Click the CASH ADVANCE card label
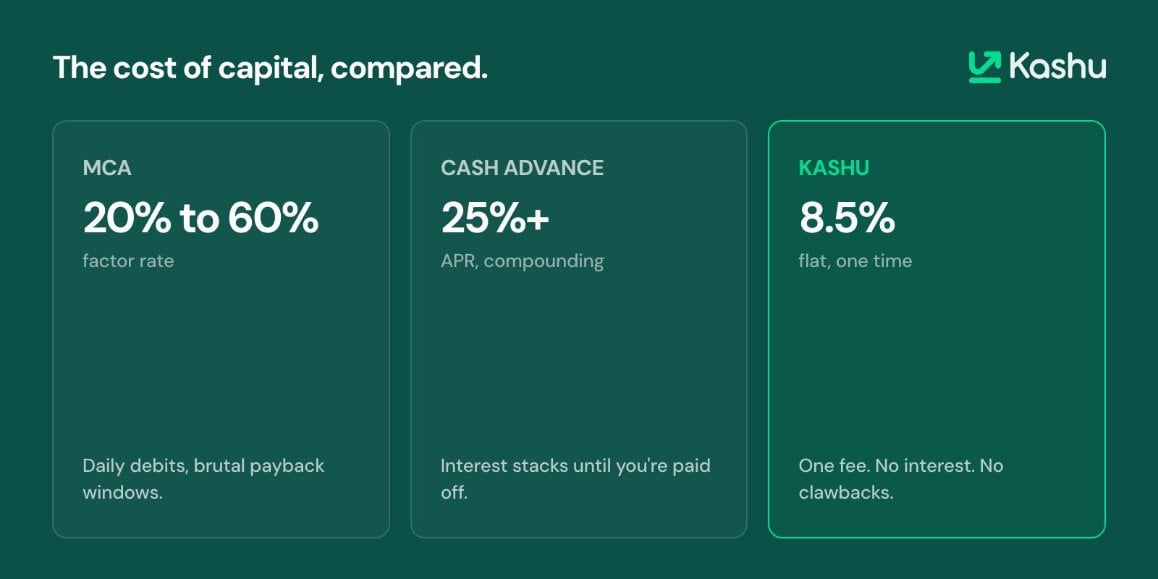Viewport: 1158px width, 579px height. pos(522,168)
